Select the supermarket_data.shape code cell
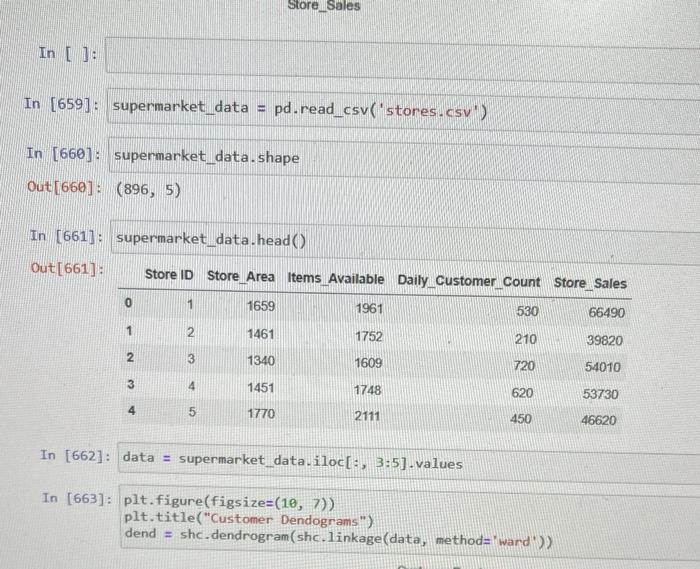700x569 pixels. 404,161
